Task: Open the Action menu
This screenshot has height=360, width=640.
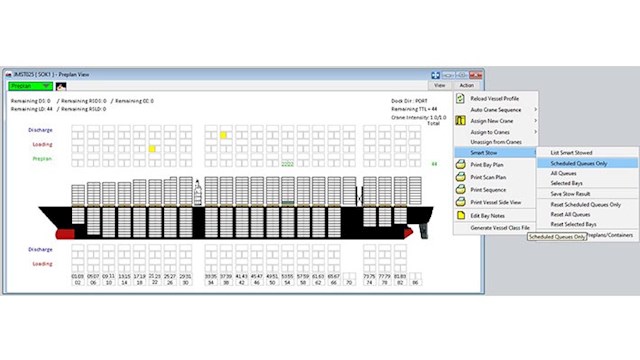Action: tap(467, 85)
